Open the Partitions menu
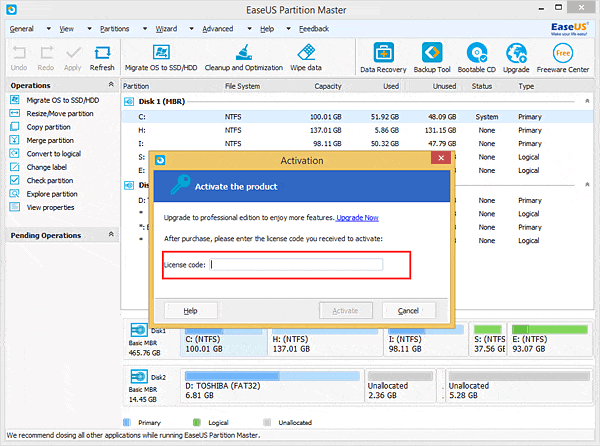This screenshot has height=446, width=600. point(114,29)
